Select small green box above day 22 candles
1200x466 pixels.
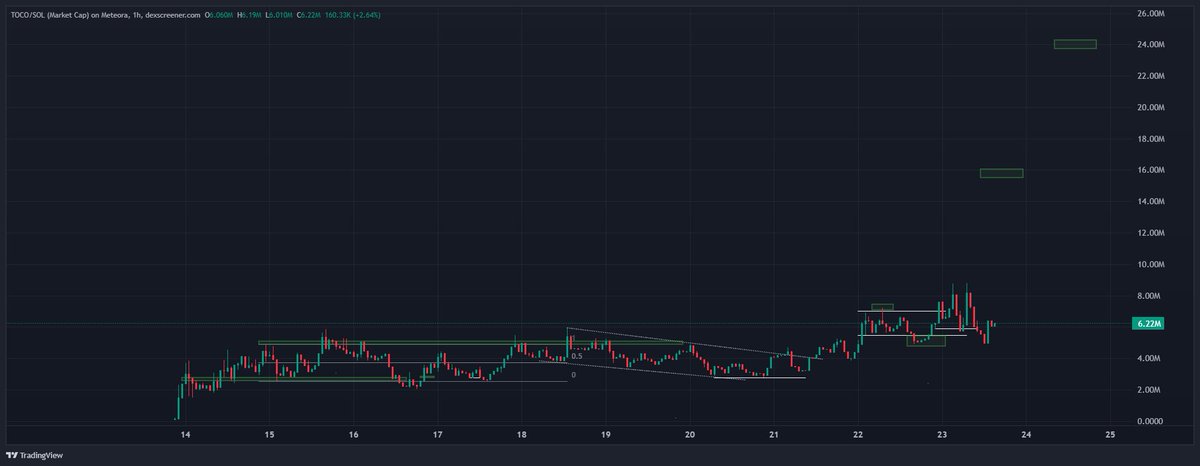tap(882, 307)
